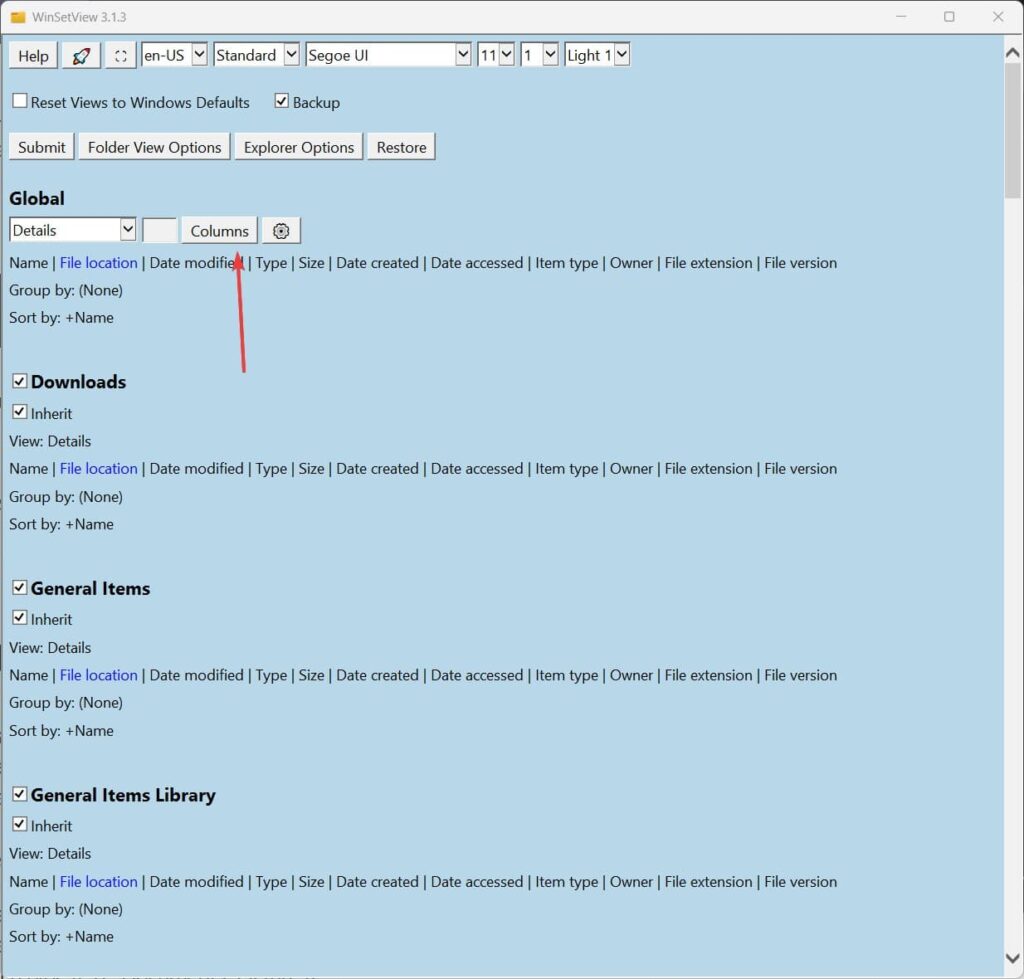Click the scrollbar up arrow
The width and height of the screenshot is (1024, 979).
pos(1012,53)
